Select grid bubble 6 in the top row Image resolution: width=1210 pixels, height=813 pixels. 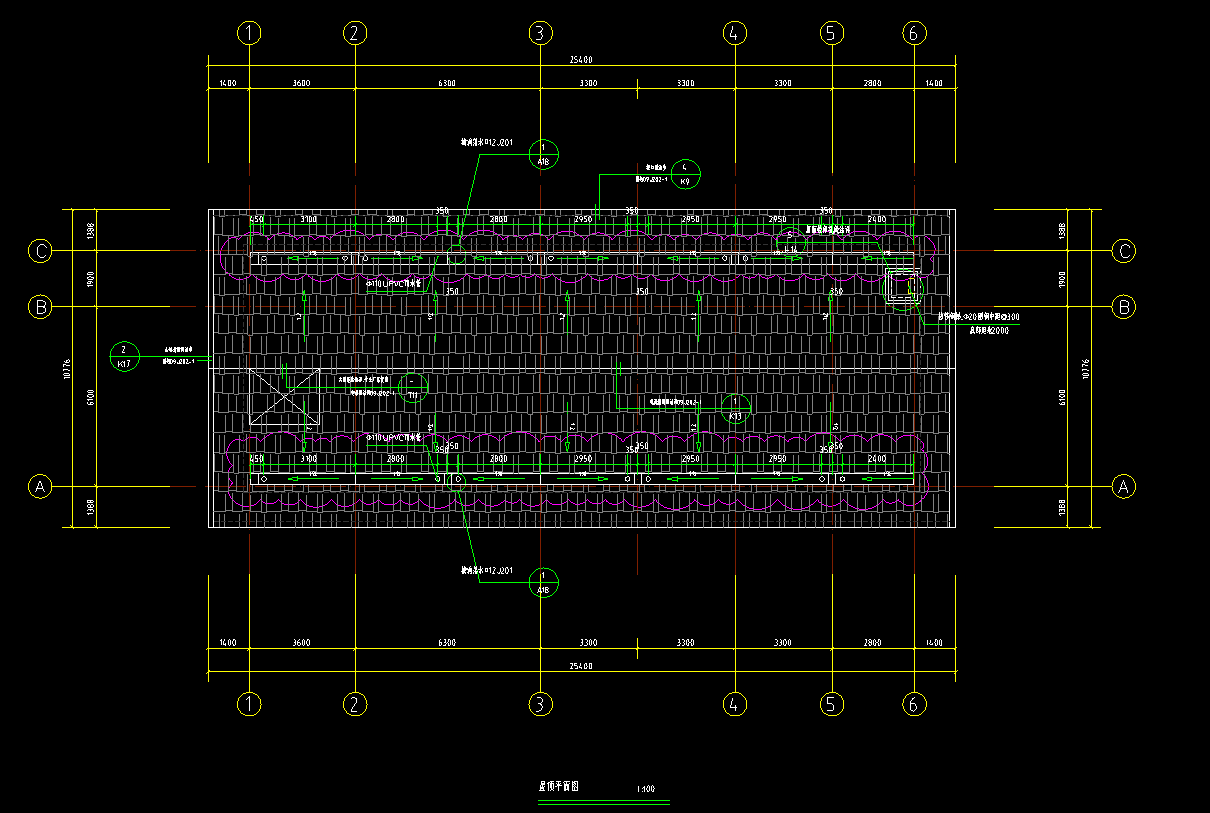[x=913, y=33]
